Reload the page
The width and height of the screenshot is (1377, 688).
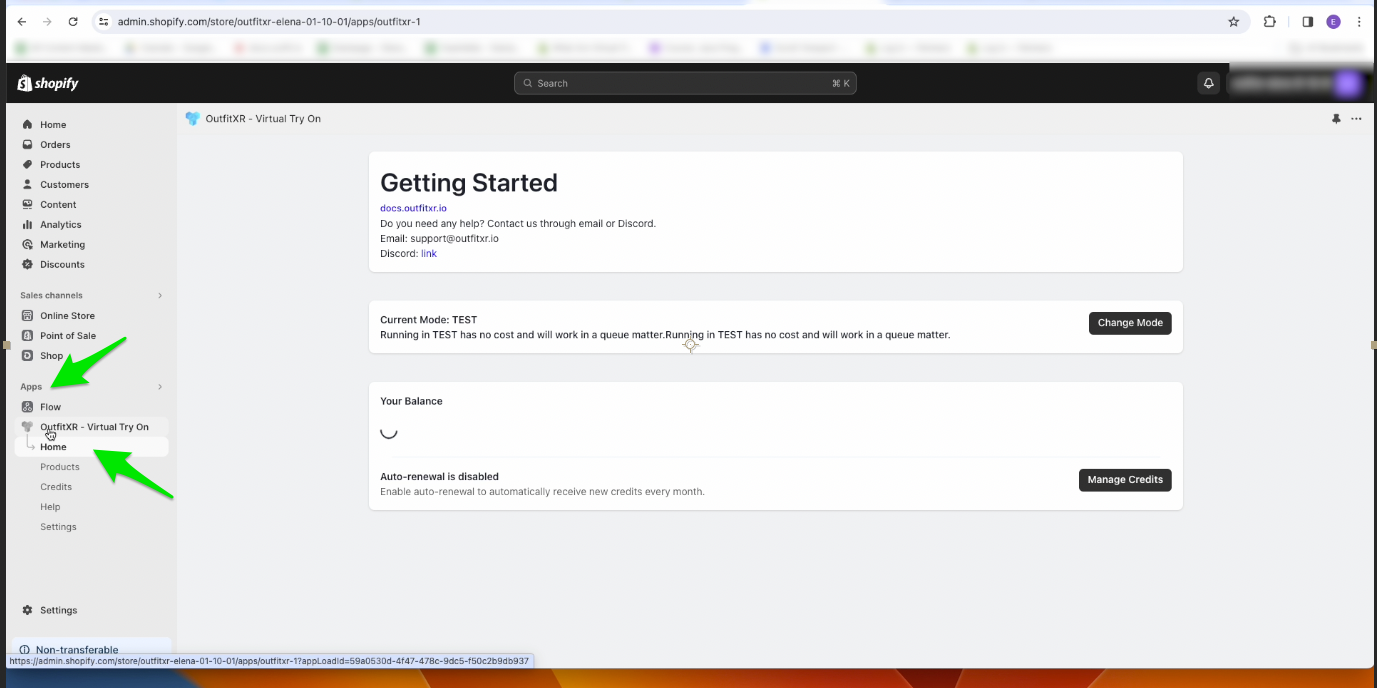click(73, 21)
